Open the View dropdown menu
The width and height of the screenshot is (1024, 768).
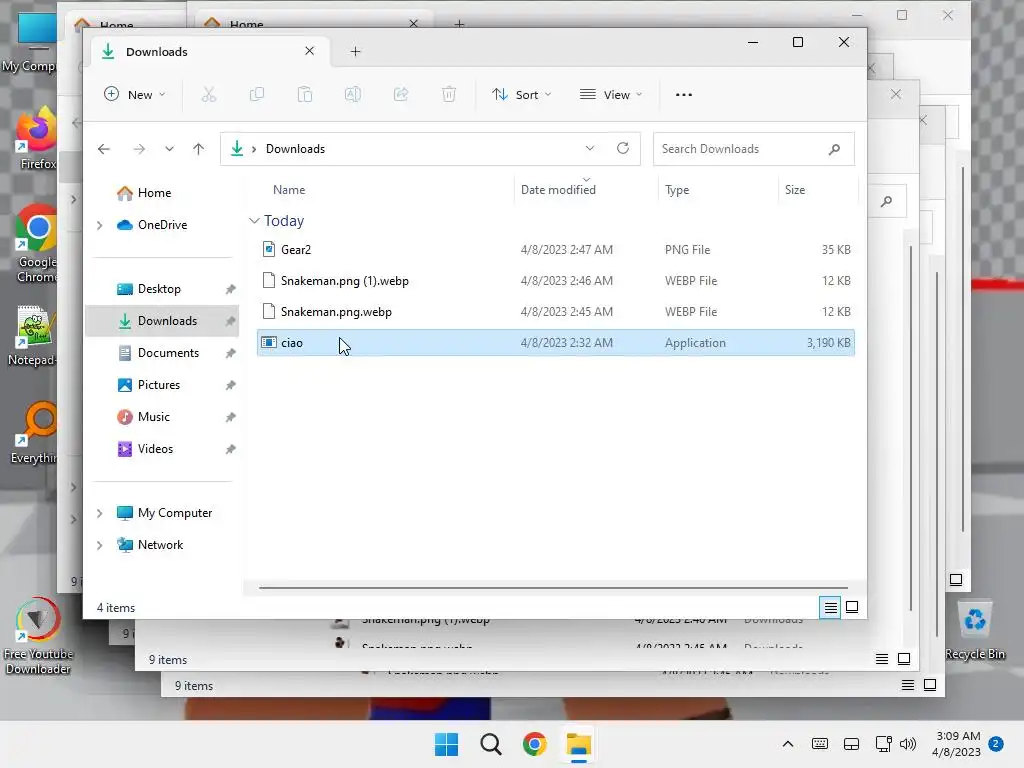click(611, 95)
